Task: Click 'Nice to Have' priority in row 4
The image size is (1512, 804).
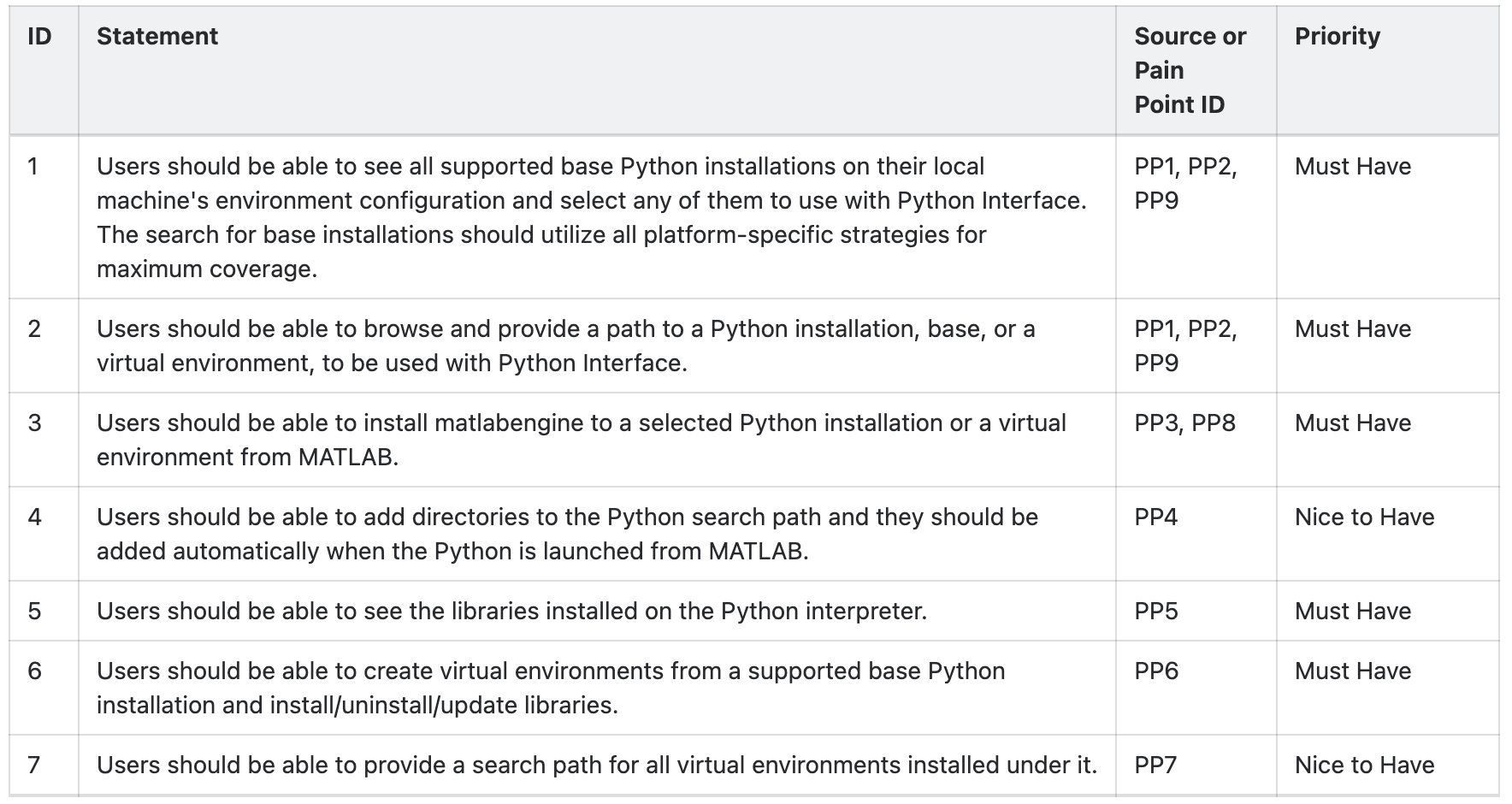Action: 1364,517
